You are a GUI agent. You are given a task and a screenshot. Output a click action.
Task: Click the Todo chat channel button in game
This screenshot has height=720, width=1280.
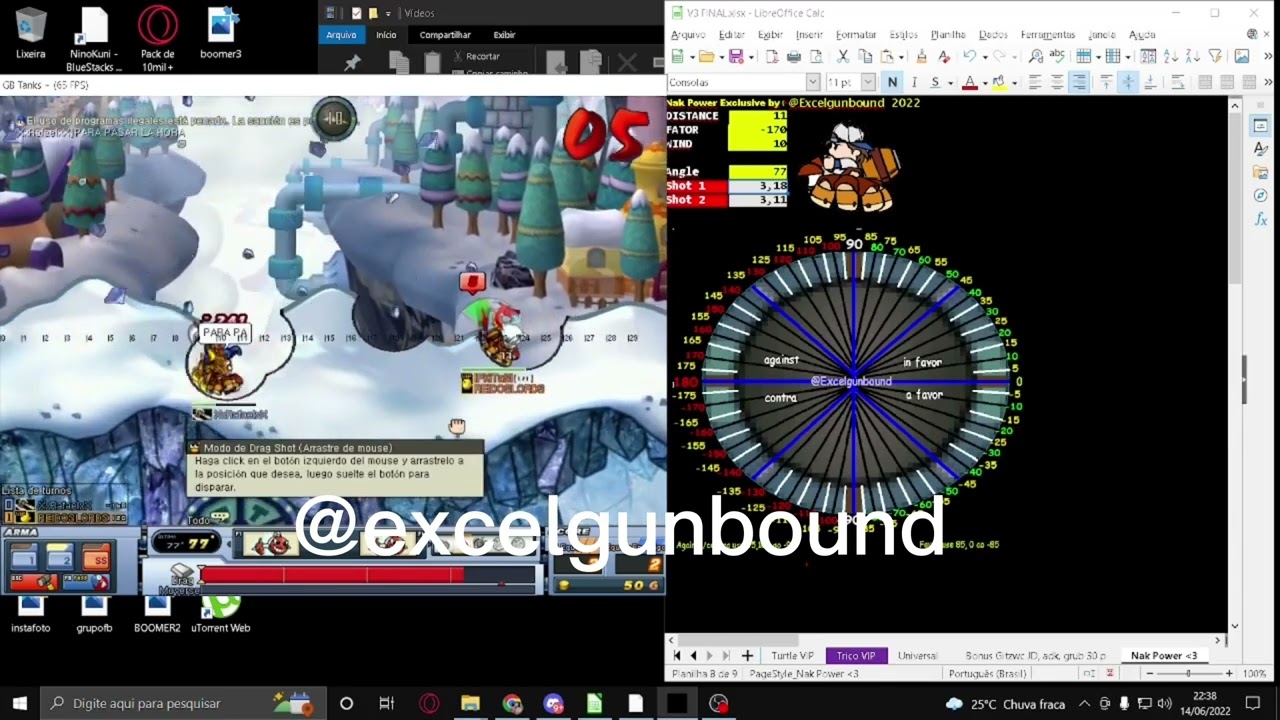click(x=207, y=520)
